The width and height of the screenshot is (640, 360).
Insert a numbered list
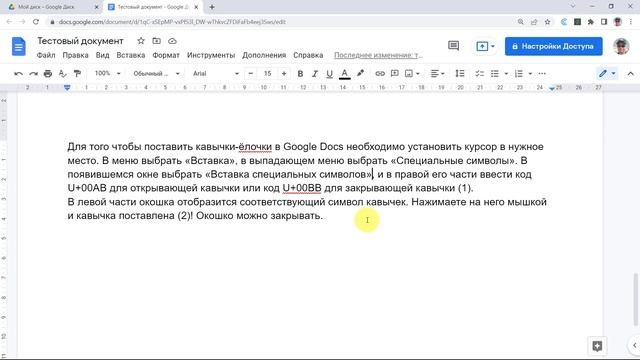[519, 73]
